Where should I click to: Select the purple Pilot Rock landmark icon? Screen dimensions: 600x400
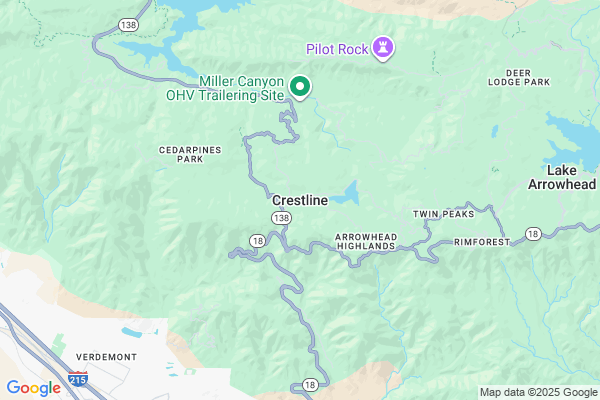pyautogui.click(x=383, y=49)
